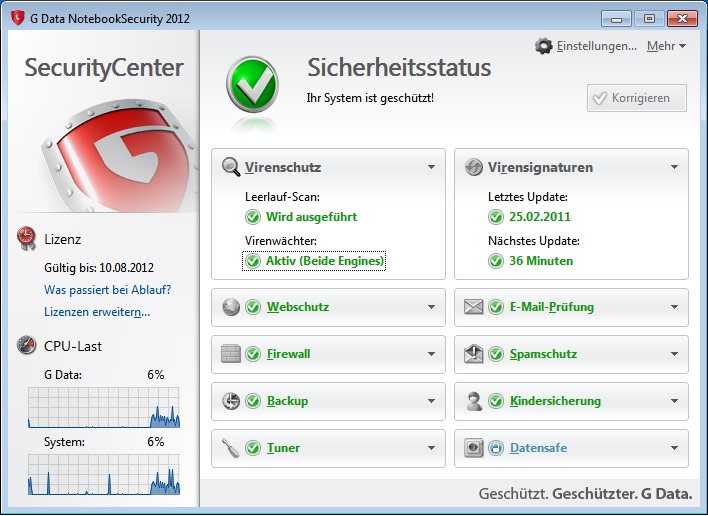Click the Wird ausgeführt status text
708x516 pixels.
coord(311,217)
